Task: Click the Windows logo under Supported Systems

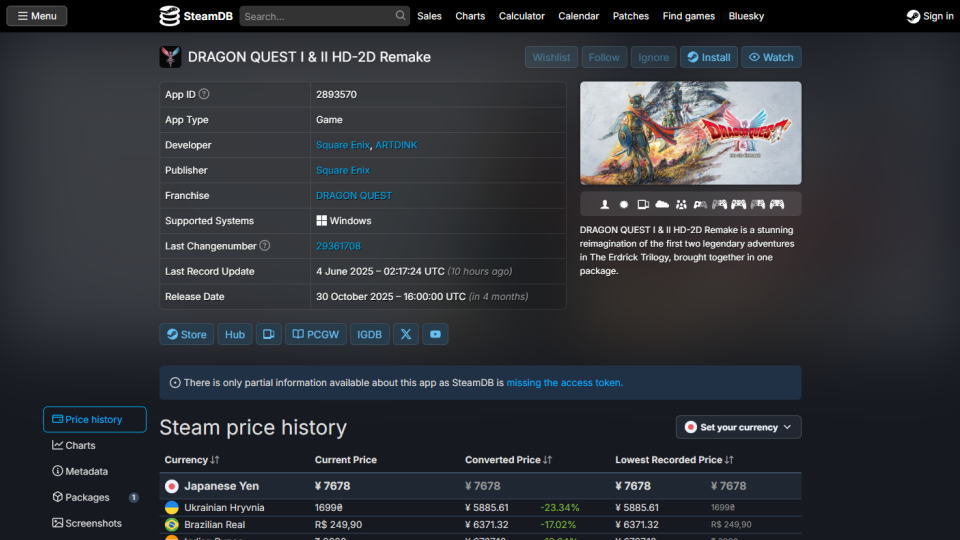Action: [321, 220]
